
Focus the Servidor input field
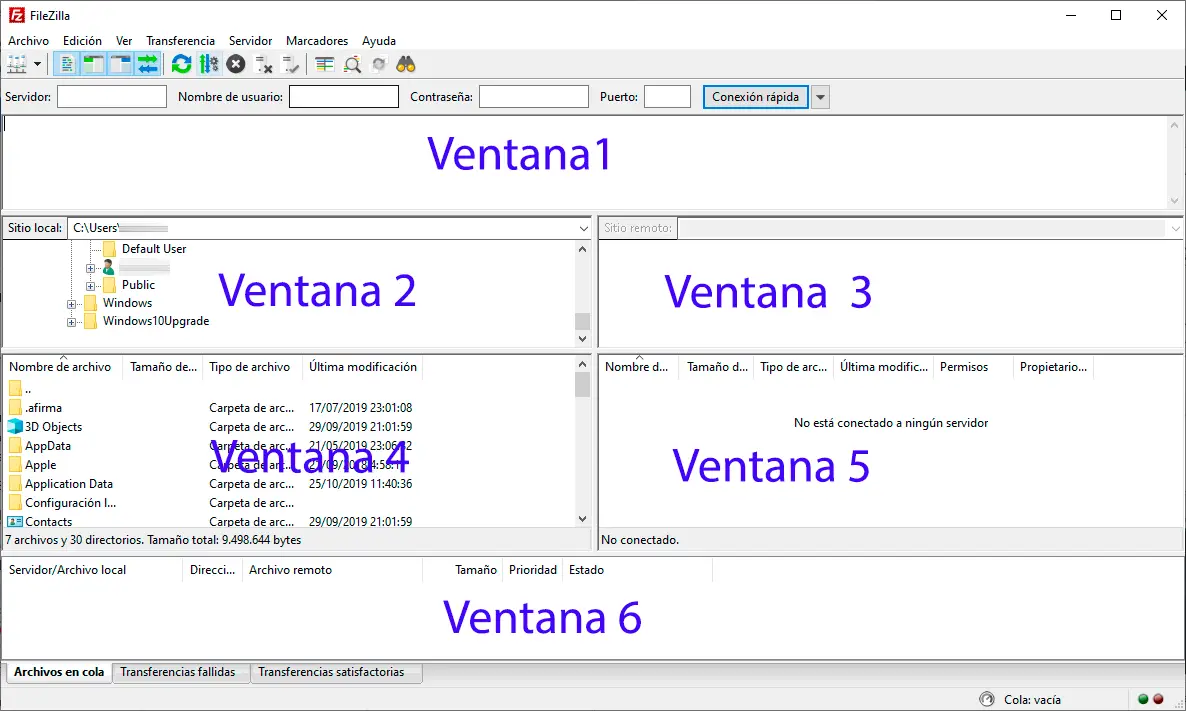[x=112, y=97]
